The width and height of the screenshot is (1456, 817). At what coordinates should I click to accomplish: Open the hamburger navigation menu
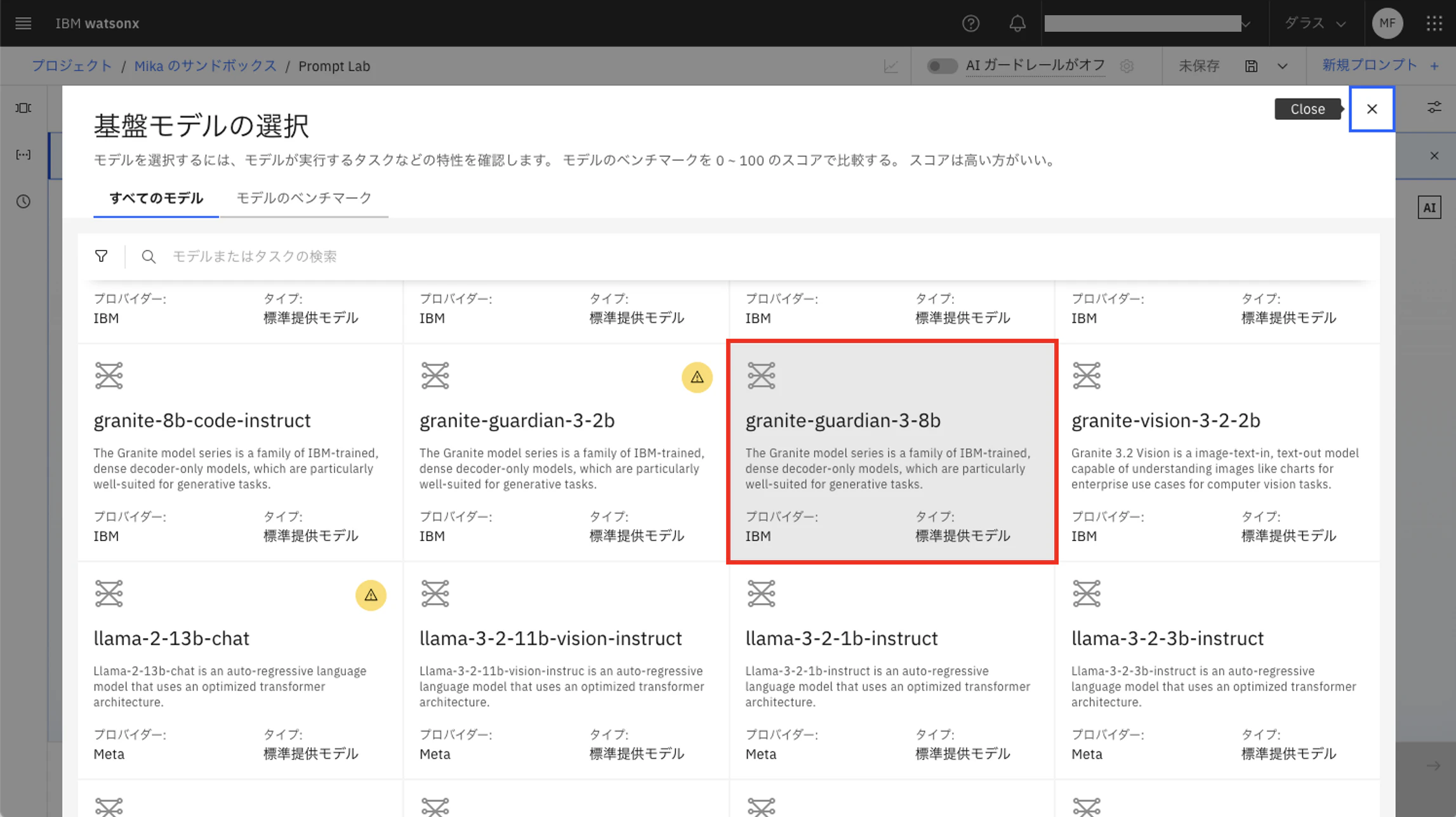tap(23, 23)
